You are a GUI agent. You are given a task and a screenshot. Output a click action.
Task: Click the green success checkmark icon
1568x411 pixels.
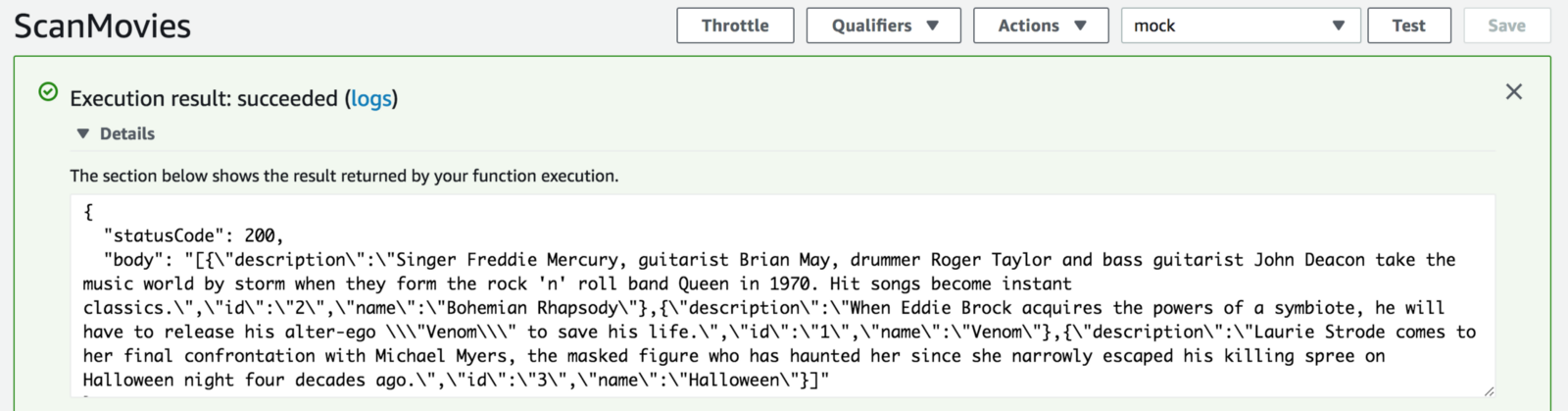[48, 92]
